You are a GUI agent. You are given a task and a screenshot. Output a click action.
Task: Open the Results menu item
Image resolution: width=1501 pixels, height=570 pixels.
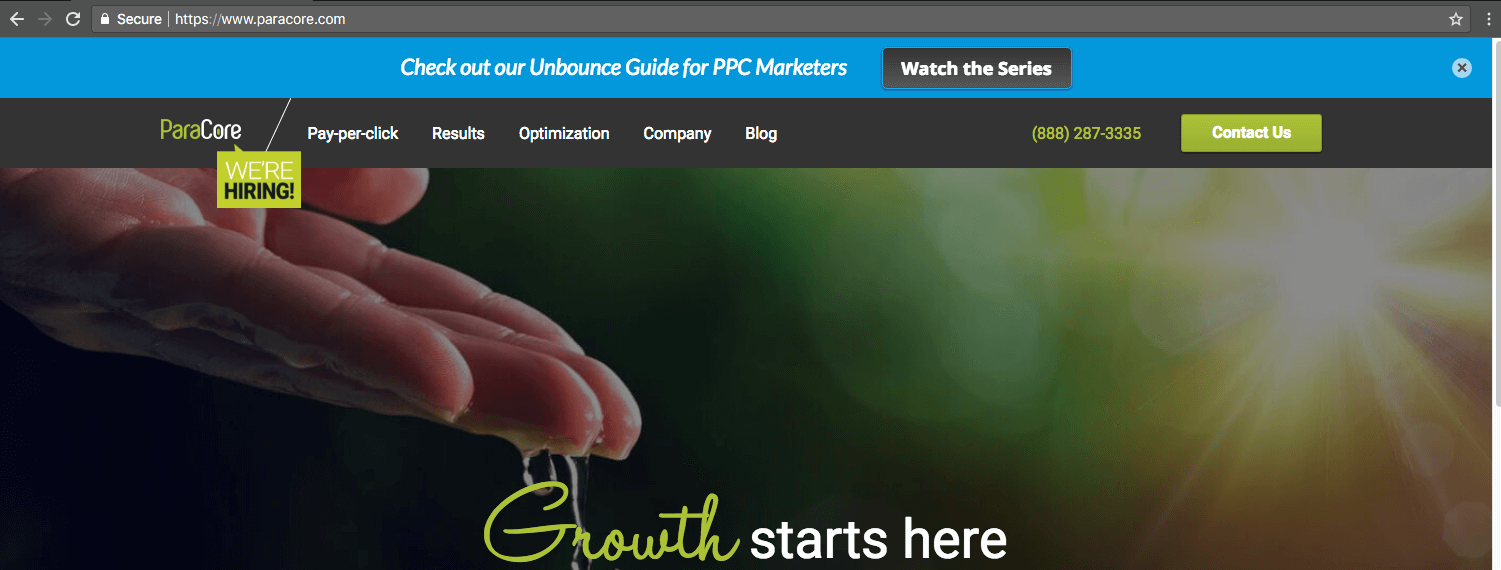pos(458,133)
